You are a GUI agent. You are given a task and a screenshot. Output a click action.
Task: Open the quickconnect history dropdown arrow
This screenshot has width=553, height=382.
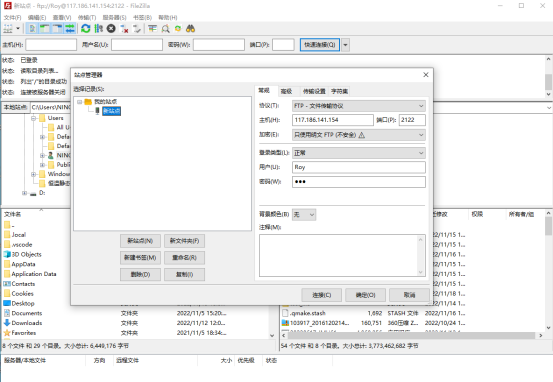(346, 45)
